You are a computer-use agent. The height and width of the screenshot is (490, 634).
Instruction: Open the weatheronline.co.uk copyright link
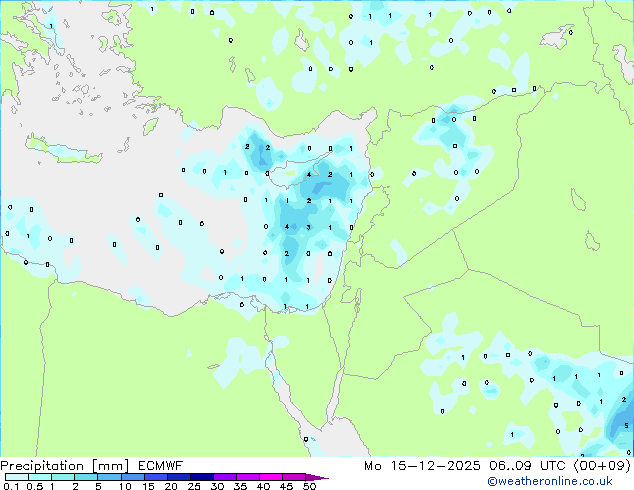(x=550, y=481)
